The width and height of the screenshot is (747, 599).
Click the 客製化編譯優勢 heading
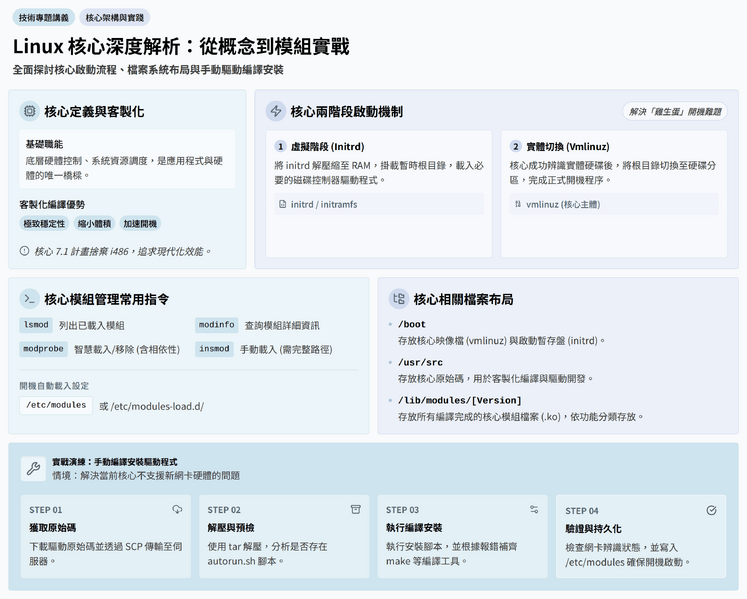coord(52,204)
